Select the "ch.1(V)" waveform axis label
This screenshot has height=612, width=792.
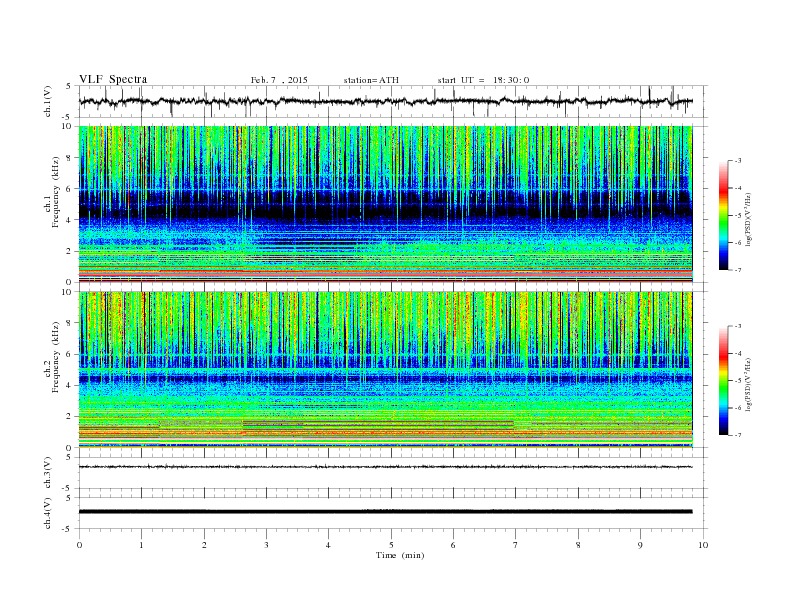pyautogui.click(x=48, y=101)
